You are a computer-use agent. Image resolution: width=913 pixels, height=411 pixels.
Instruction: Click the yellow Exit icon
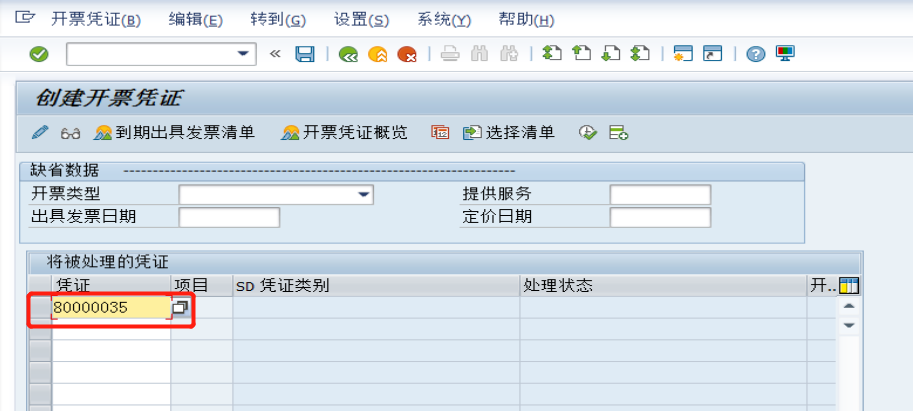(378, 55)
